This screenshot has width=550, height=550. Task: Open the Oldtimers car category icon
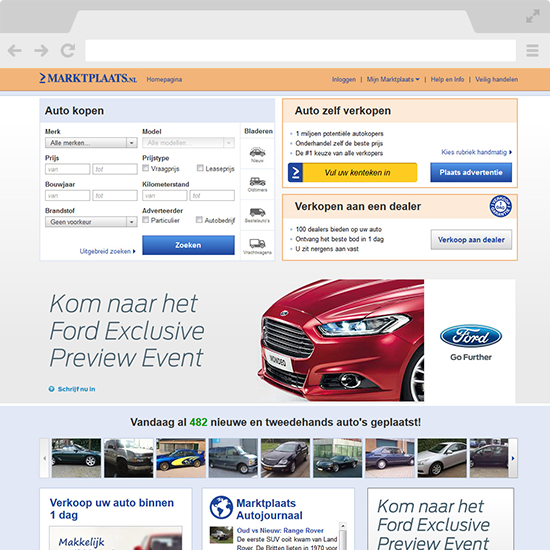pos(257,185)
